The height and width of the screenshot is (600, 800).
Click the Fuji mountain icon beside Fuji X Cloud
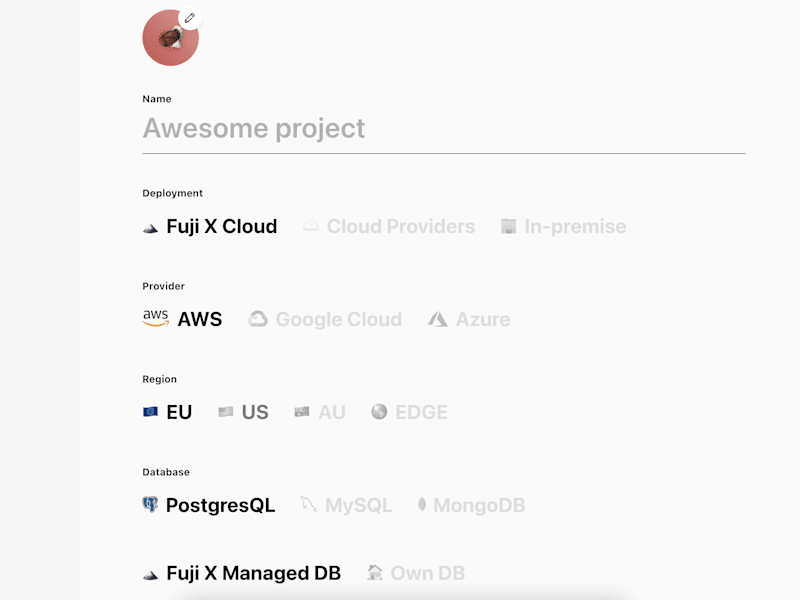pos(150,229)
